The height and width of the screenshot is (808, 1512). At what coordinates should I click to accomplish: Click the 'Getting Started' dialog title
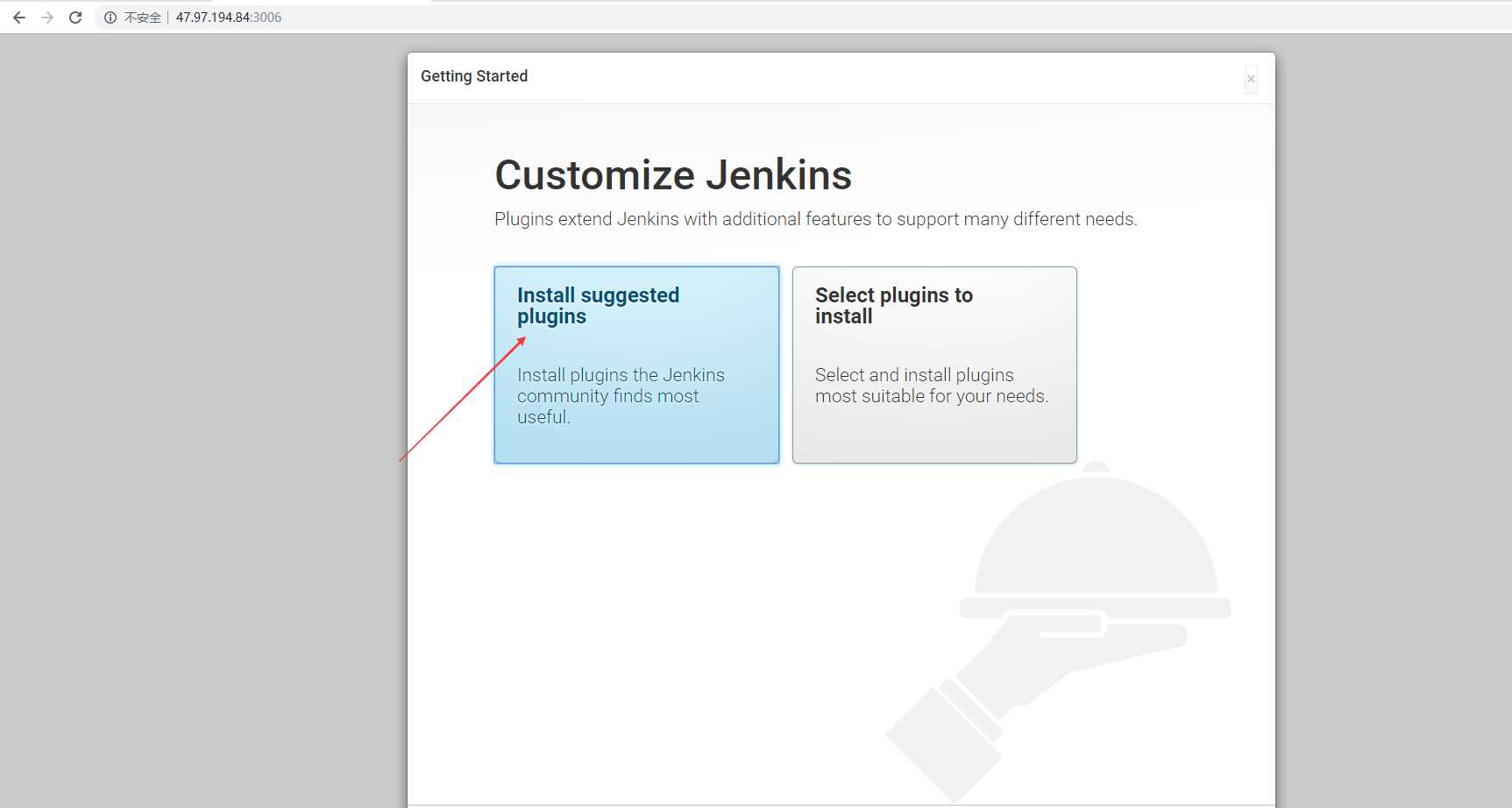point(474,76)
